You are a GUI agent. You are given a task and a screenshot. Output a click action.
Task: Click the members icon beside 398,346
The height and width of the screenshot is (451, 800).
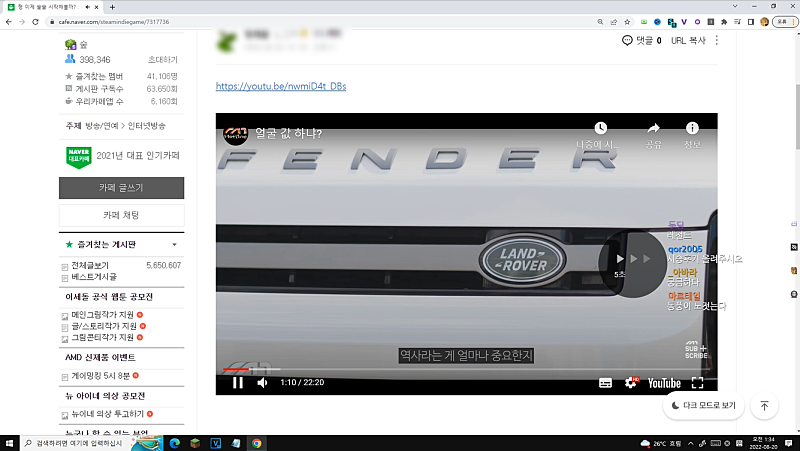pyautogui.click(x=70, y=59)
